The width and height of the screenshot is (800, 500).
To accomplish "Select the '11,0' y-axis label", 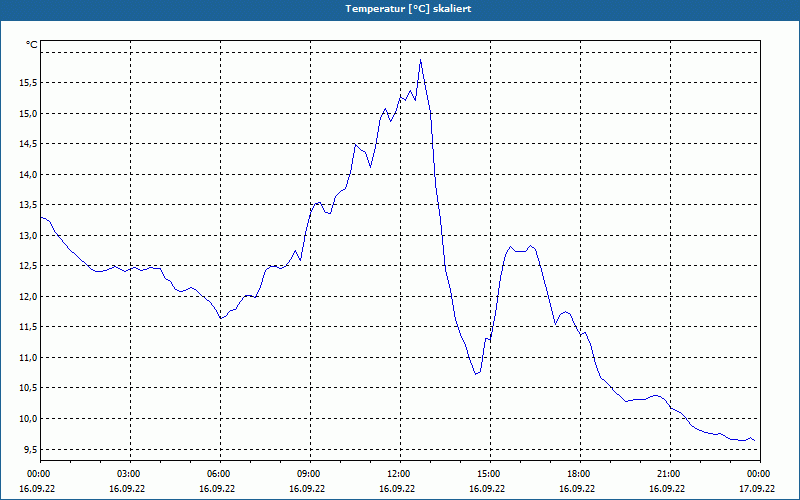I will pos(28,358).
